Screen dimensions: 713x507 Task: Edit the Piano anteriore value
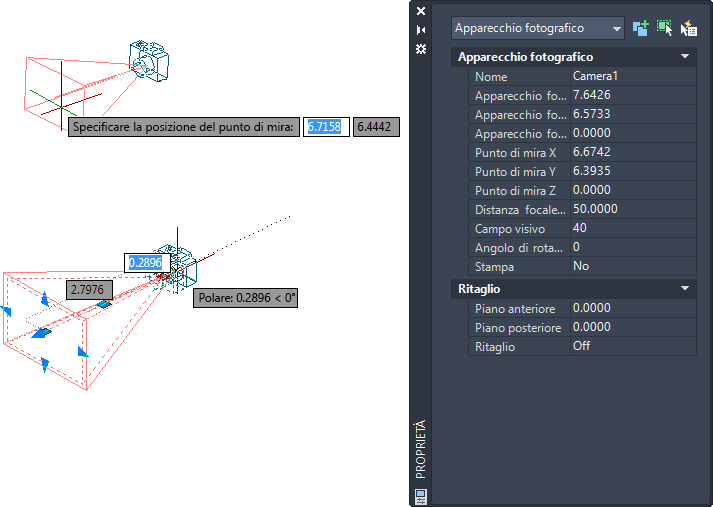tap(633, 308)
